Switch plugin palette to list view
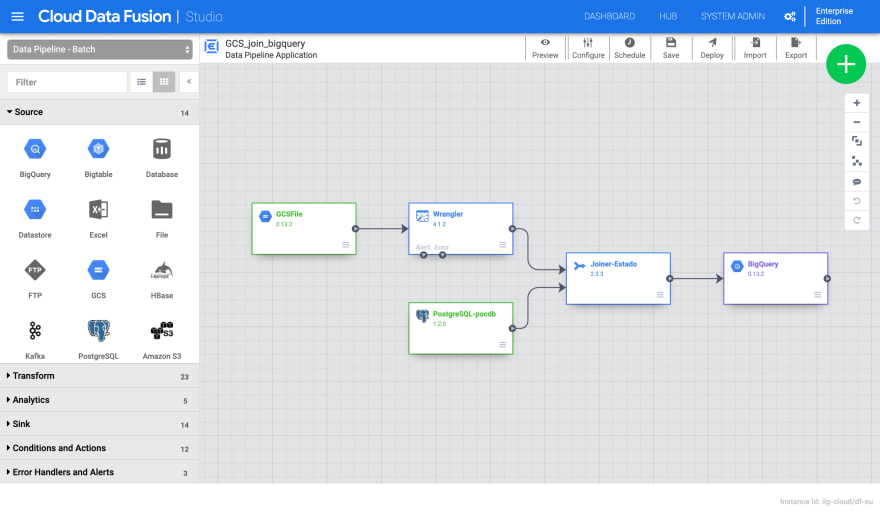Screen dimensions: 880x520 [141, 82]
